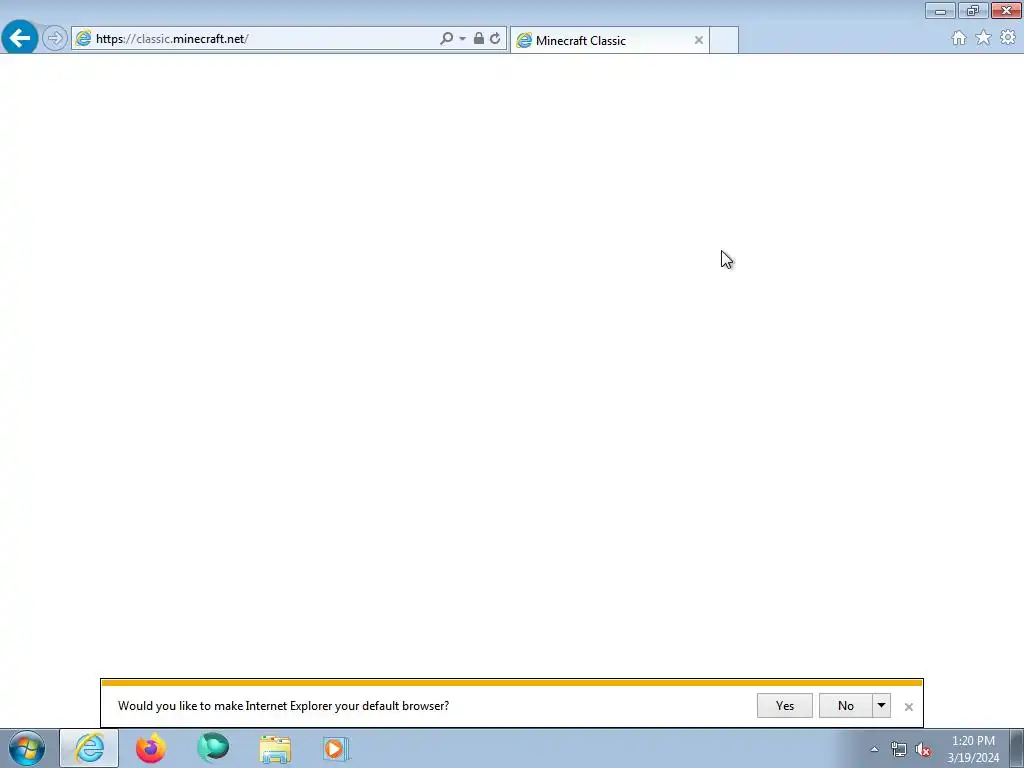Open Windows Explorer folder on taskbar

275,749
